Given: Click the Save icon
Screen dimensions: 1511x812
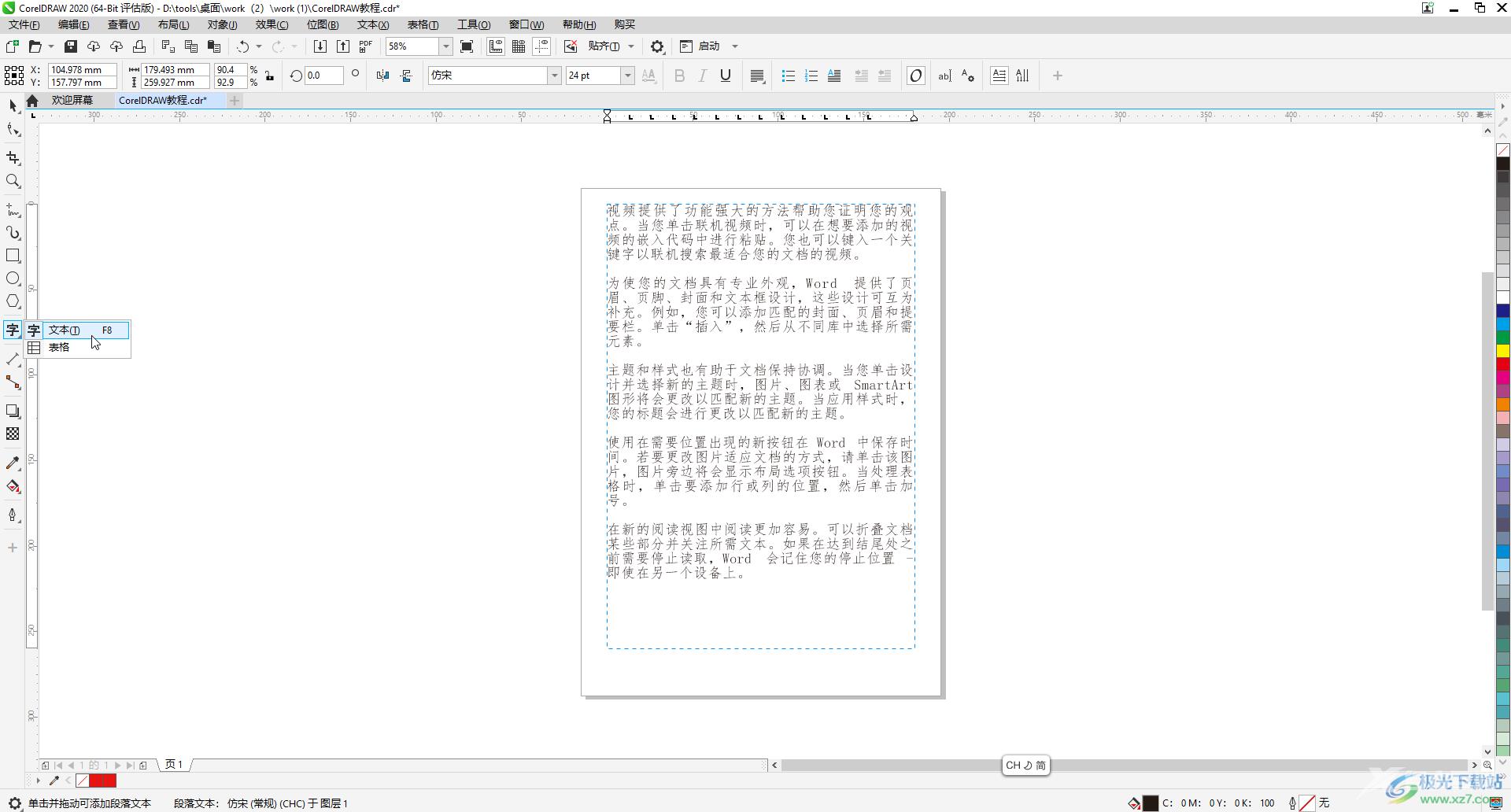Looking at the screenshot, I should [70, 46].
